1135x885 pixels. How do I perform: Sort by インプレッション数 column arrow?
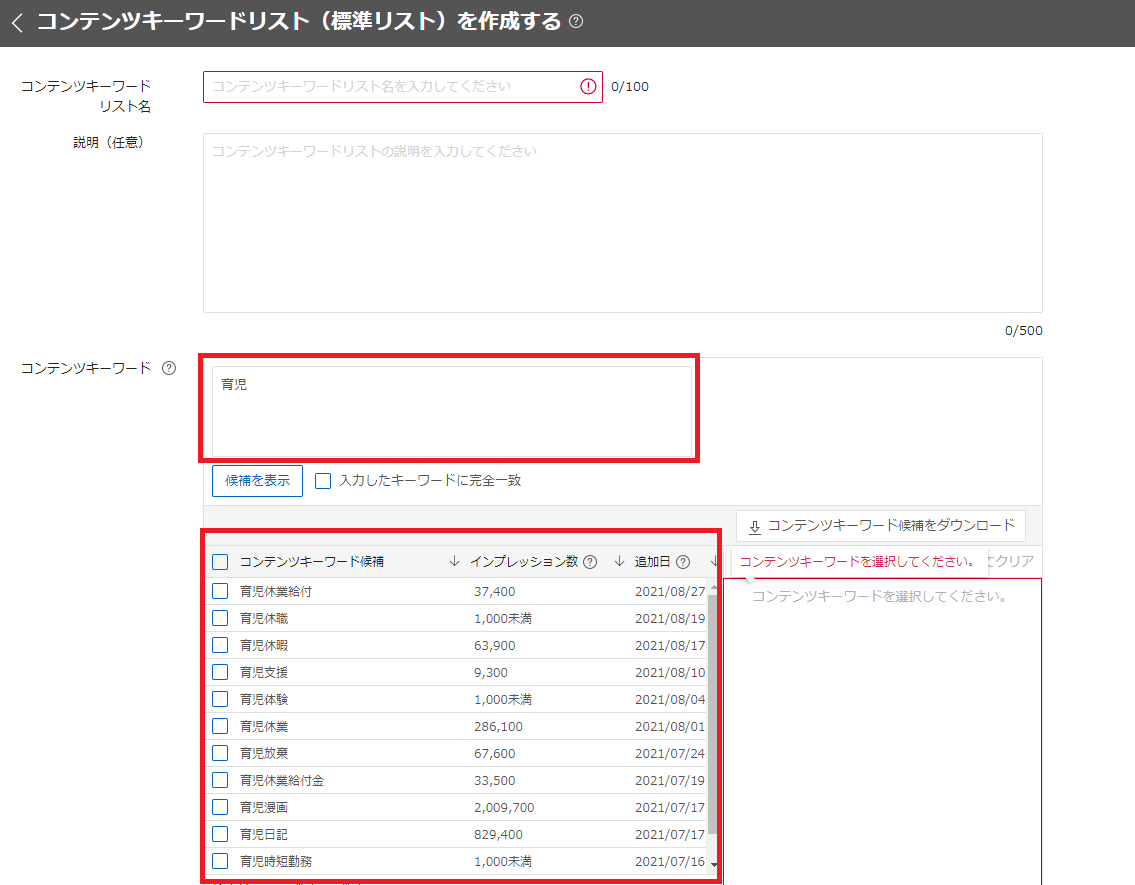point(619,562)
